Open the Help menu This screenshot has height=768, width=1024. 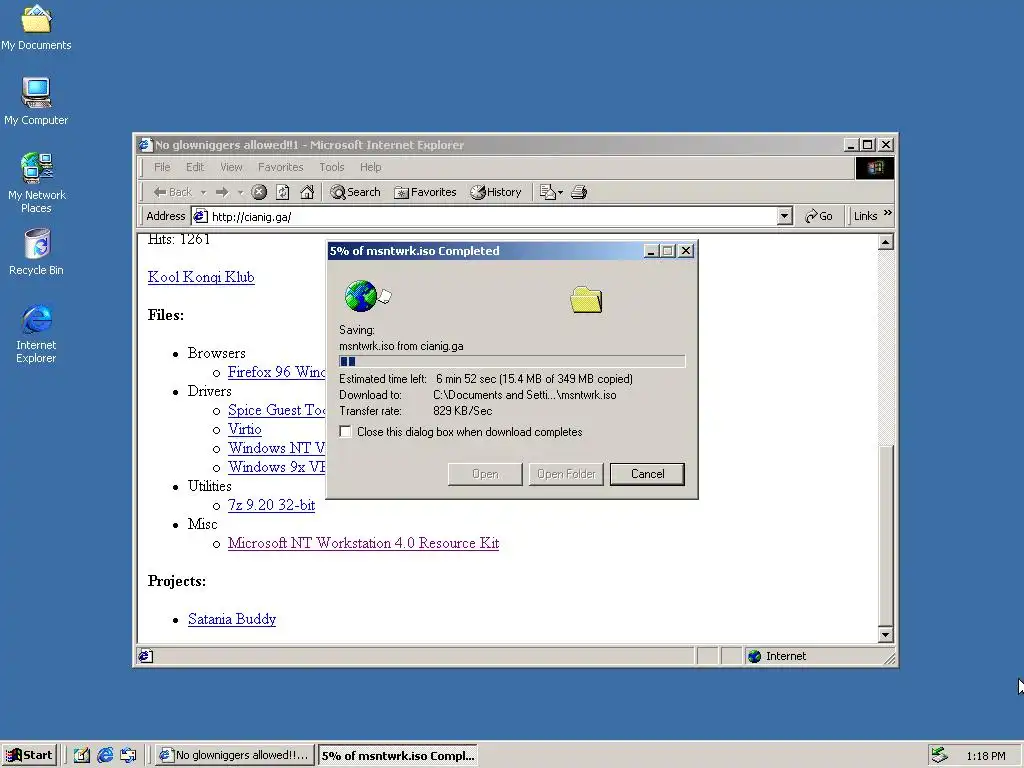click(x=370, y=167)
